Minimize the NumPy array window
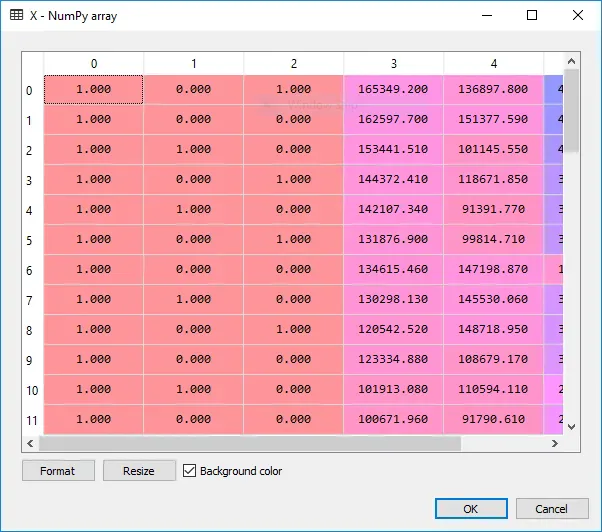Screen dimensions: 602x532 [487, 15]
